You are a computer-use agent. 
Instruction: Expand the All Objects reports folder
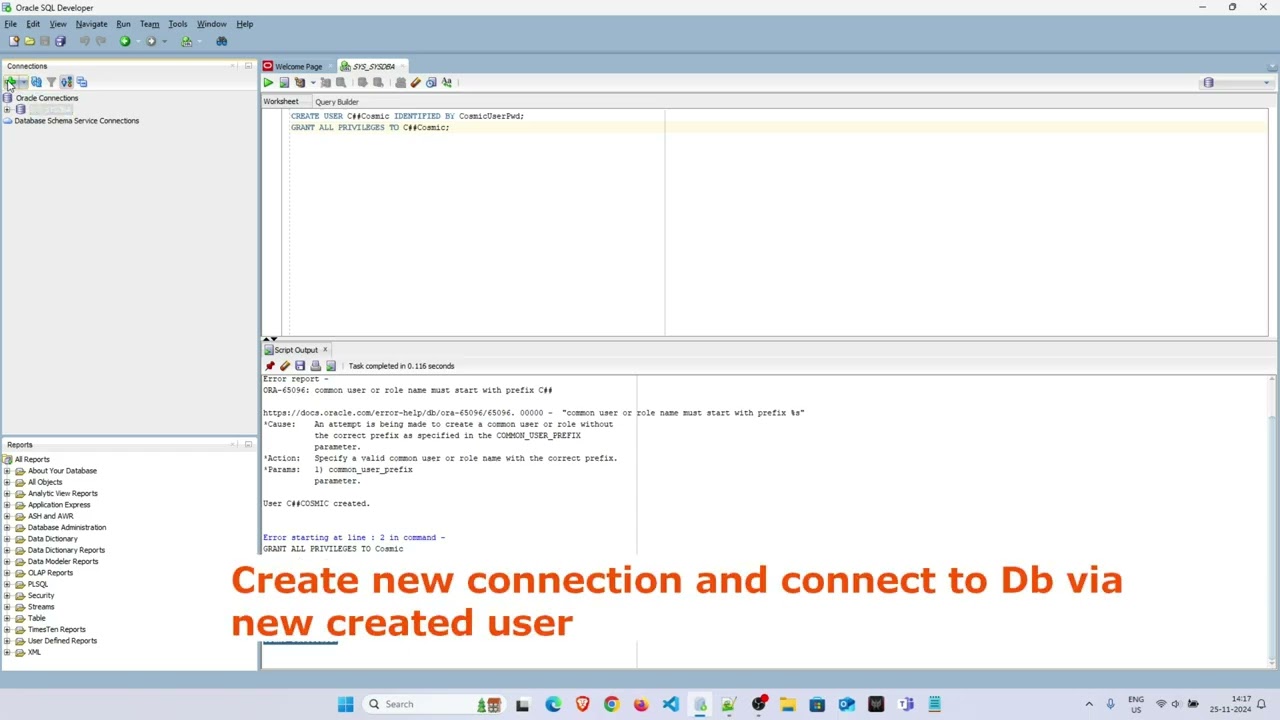(x=8, y=482)
